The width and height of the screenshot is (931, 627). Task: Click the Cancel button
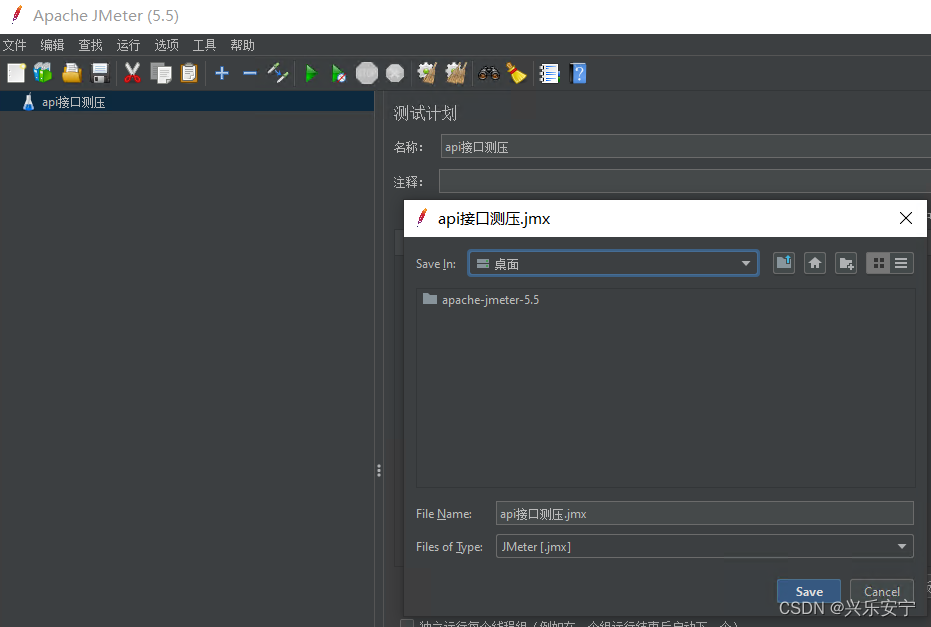882,591
